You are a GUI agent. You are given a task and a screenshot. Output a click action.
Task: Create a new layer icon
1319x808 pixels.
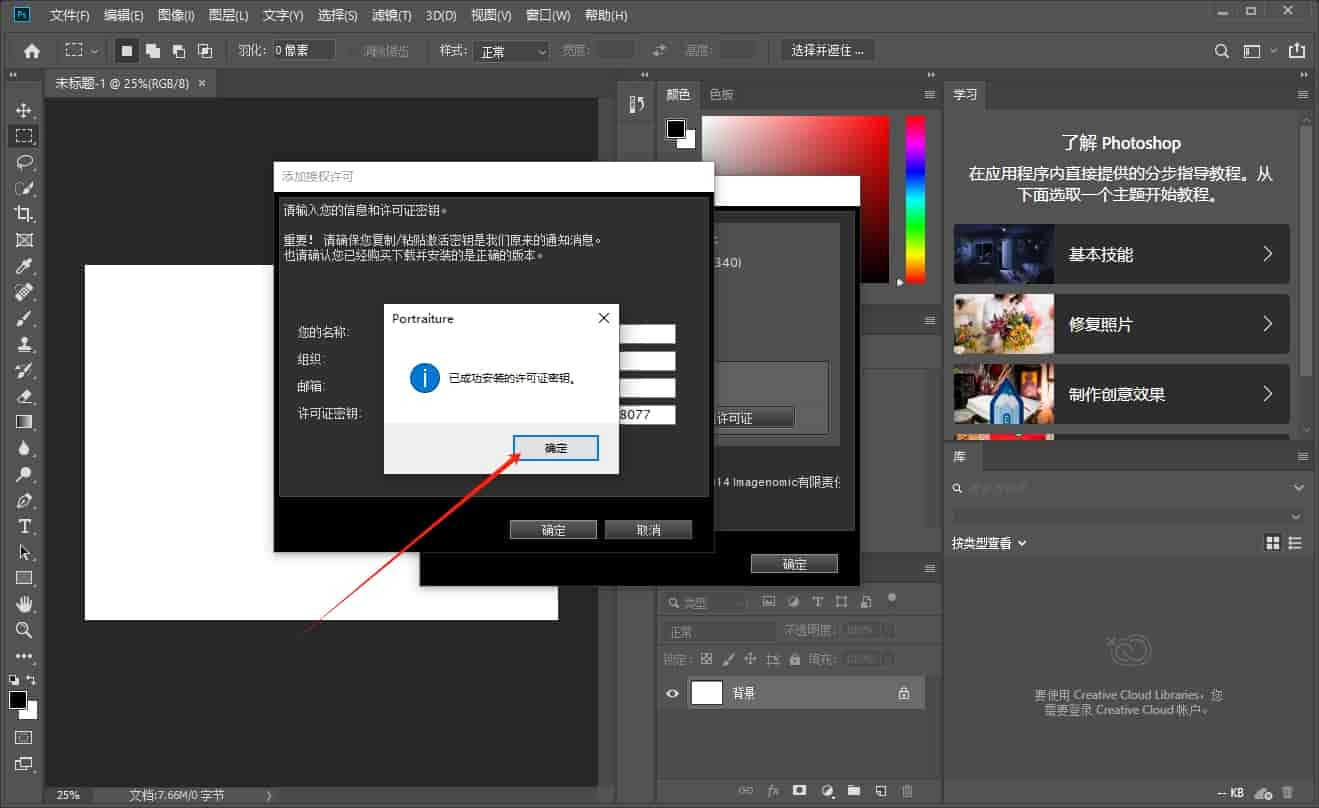click(880, 790)
